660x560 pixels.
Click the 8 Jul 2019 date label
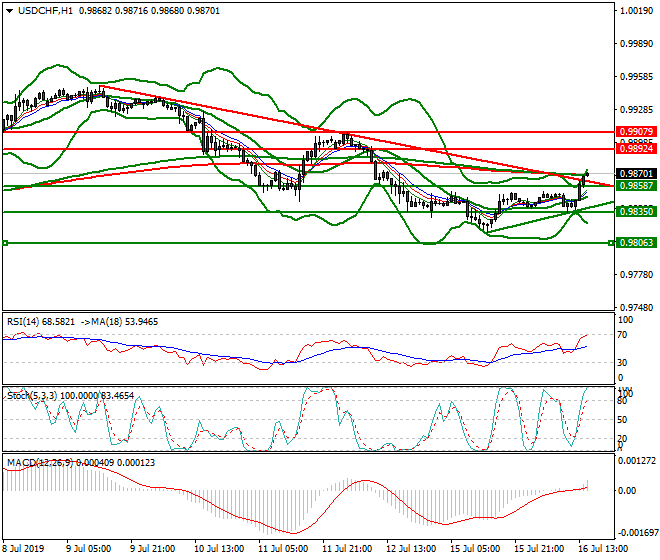point(23,549)
